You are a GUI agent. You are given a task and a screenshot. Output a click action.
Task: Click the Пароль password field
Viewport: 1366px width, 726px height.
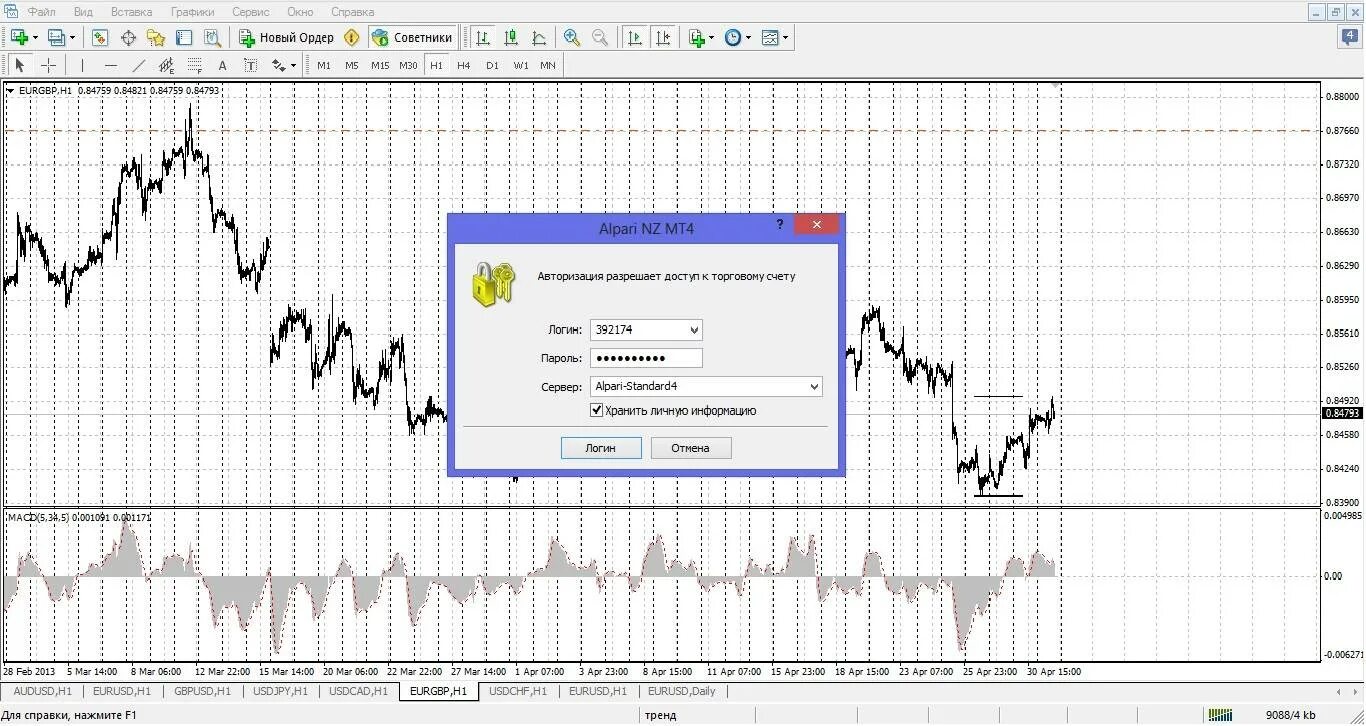[x=646, y=358]
